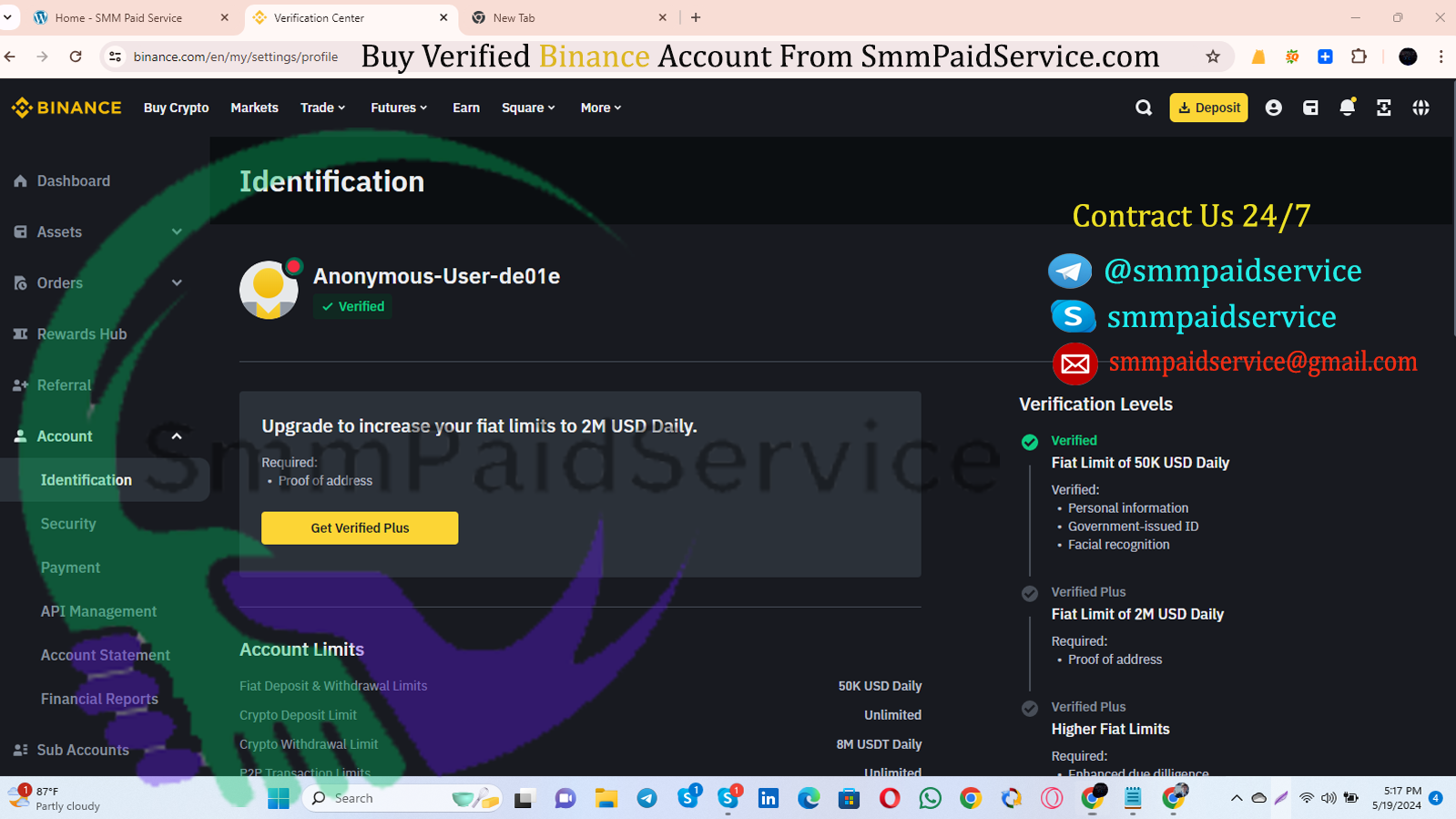Open a new browser tab with plus
The height and width of the screenshot is (819, 1456).
point(696,17)
